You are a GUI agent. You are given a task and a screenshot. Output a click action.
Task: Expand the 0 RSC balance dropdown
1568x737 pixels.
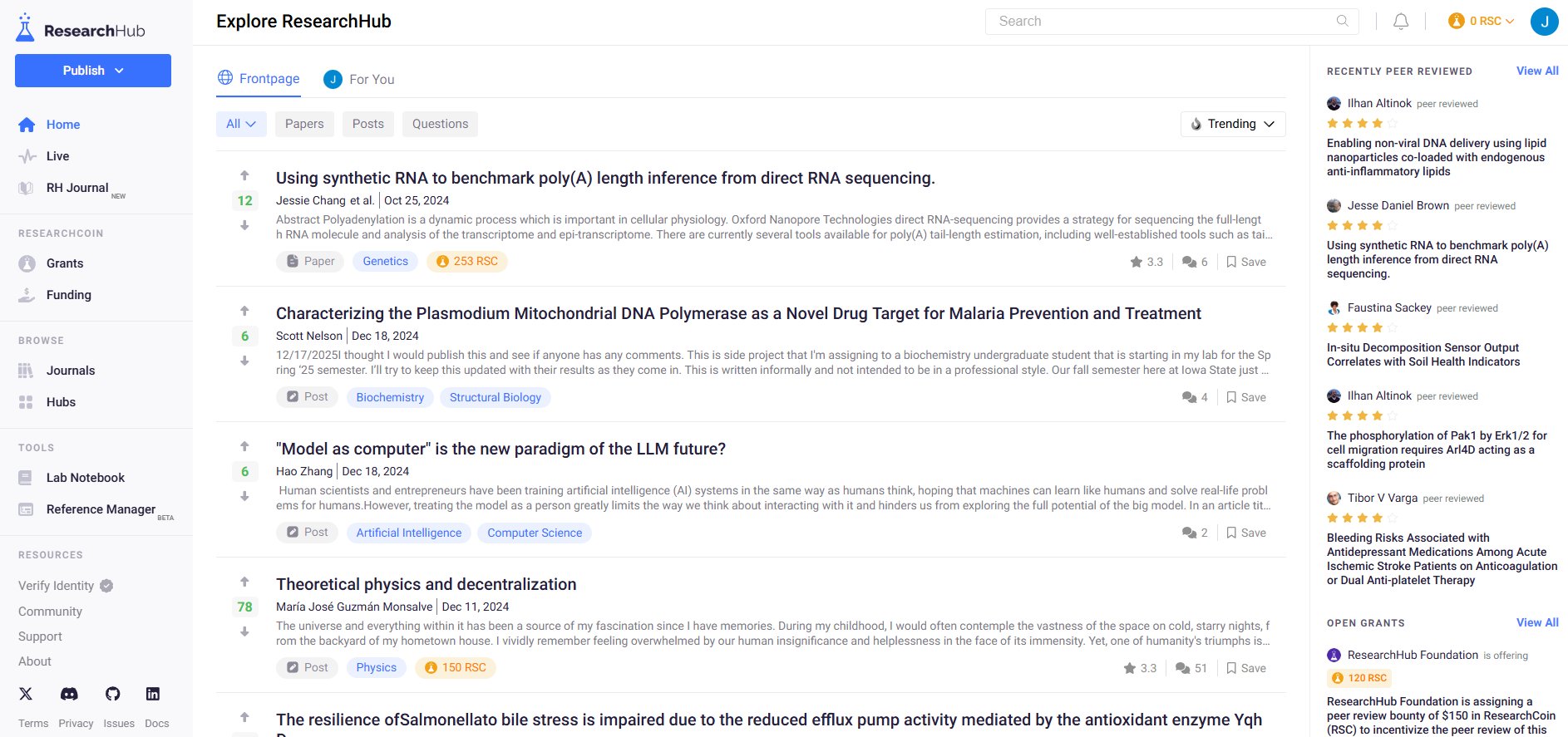click(1482, 21)
